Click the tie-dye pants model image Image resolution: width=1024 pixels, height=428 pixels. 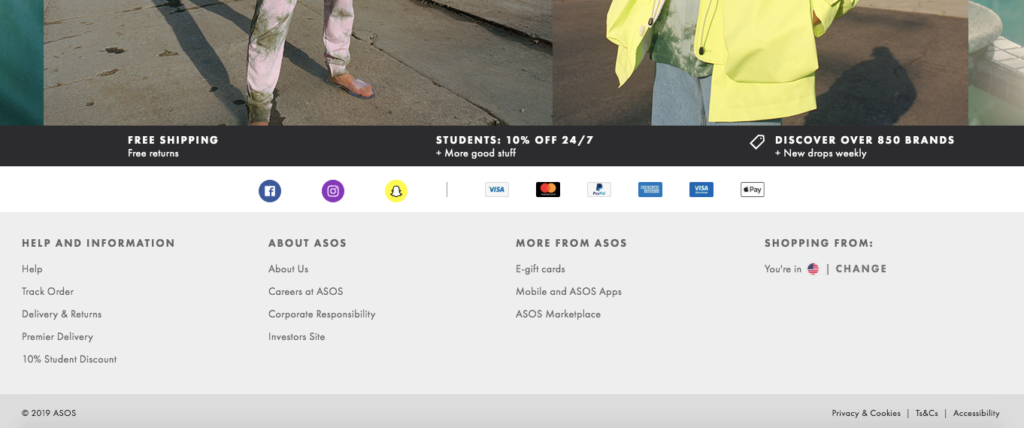pyautogui.click(x=298, y=63)
